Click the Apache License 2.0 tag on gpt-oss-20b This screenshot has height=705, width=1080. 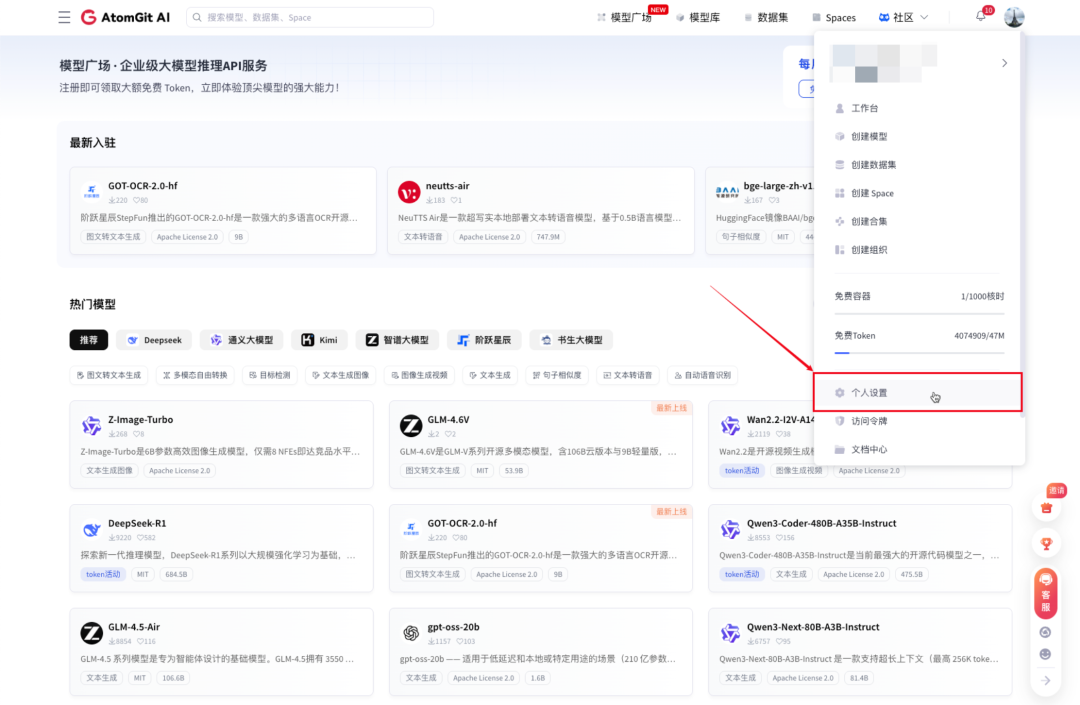coord(484,677)
